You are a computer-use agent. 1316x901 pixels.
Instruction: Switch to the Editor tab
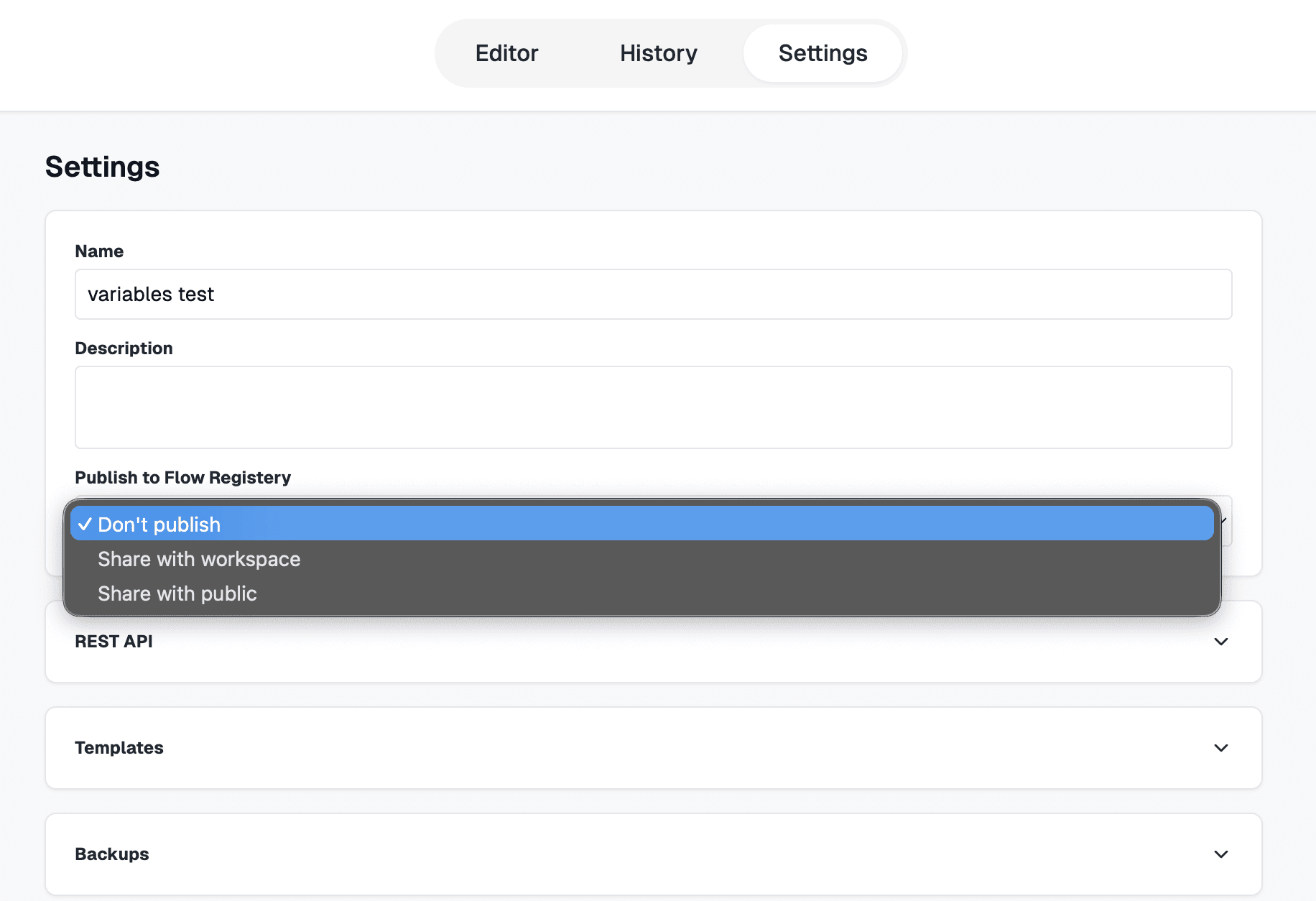point(506,53)
